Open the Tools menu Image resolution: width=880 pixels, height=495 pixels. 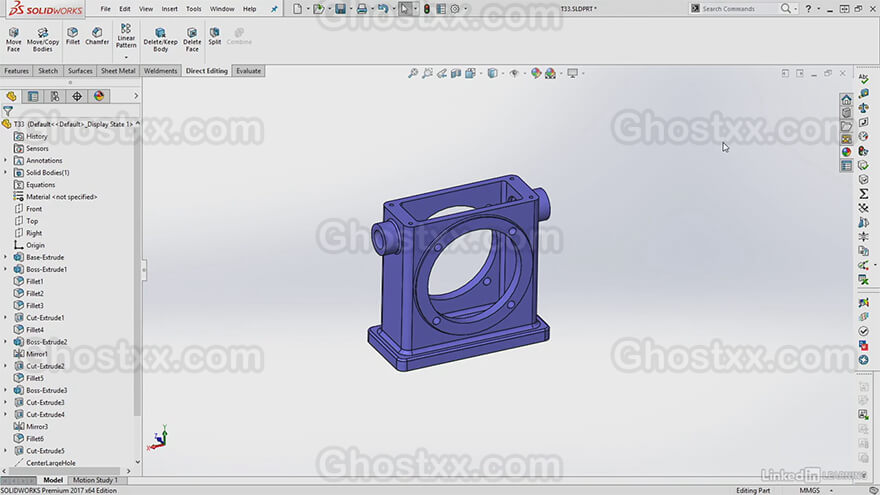(194, 9)
